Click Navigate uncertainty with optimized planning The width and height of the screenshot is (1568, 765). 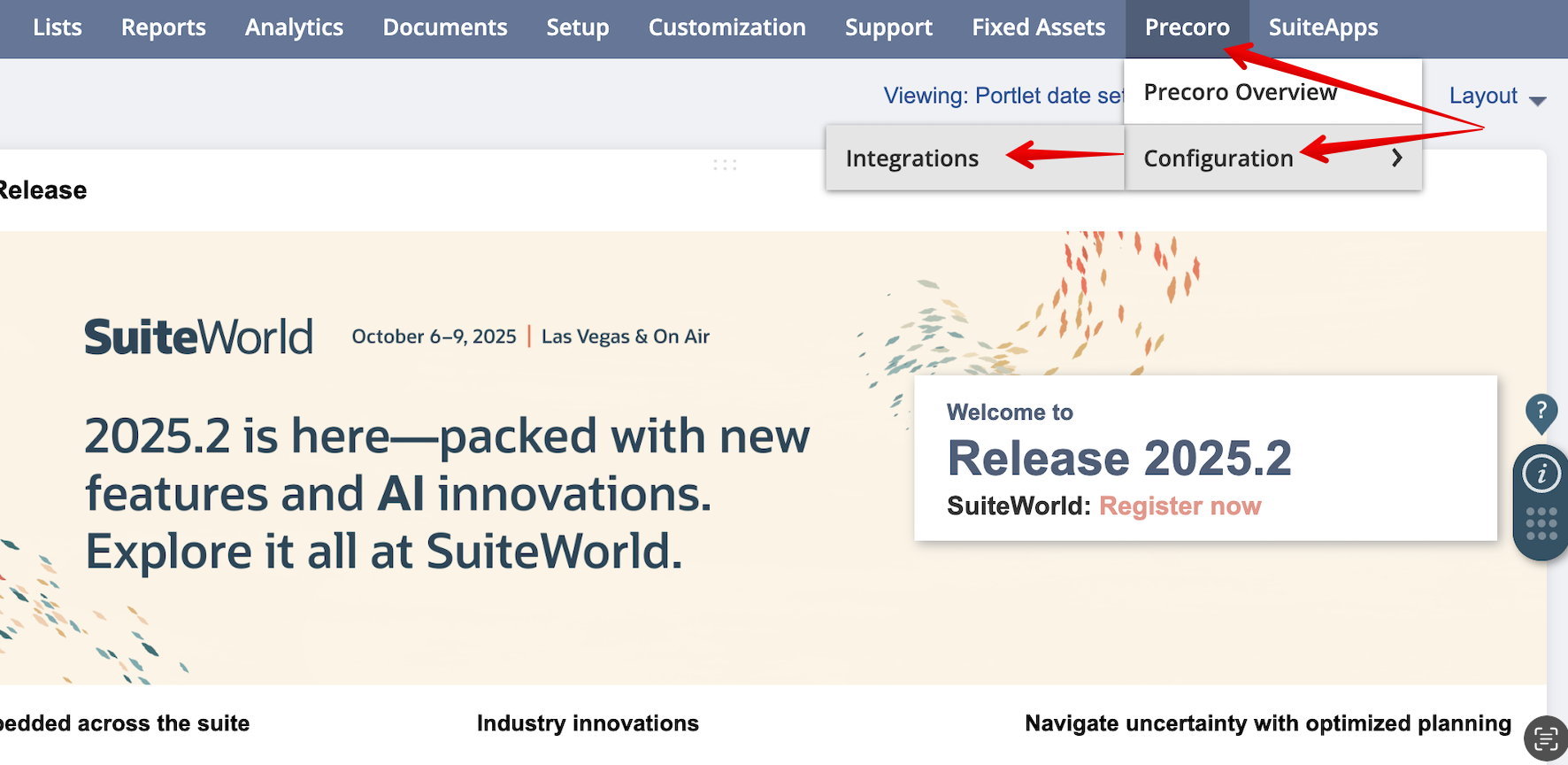(x=1268, y=723)
